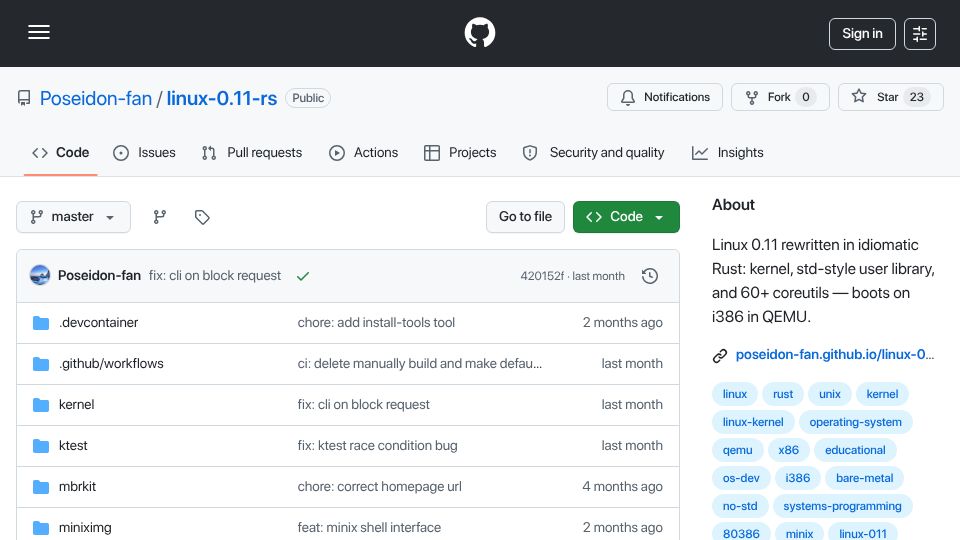View branches via the branch icon
Screen dimensions: 960x540
160,217
